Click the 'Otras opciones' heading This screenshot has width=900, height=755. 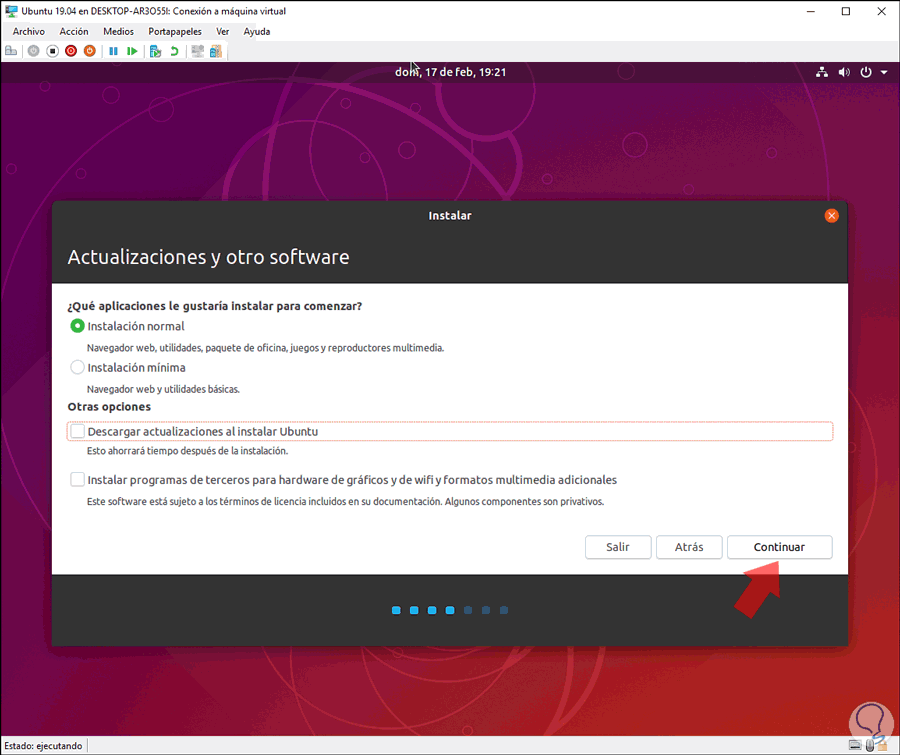tap(109, 407)
